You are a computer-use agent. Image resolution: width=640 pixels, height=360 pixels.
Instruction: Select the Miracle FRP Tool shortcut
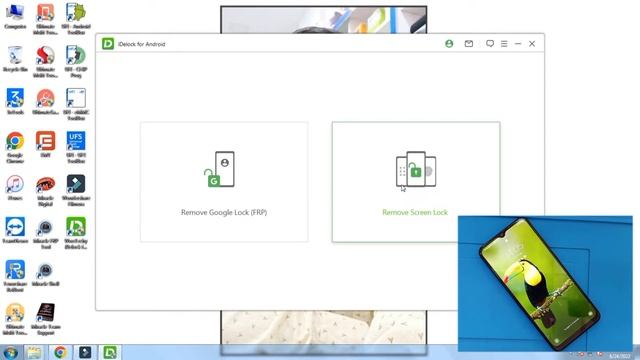[45, 235]
